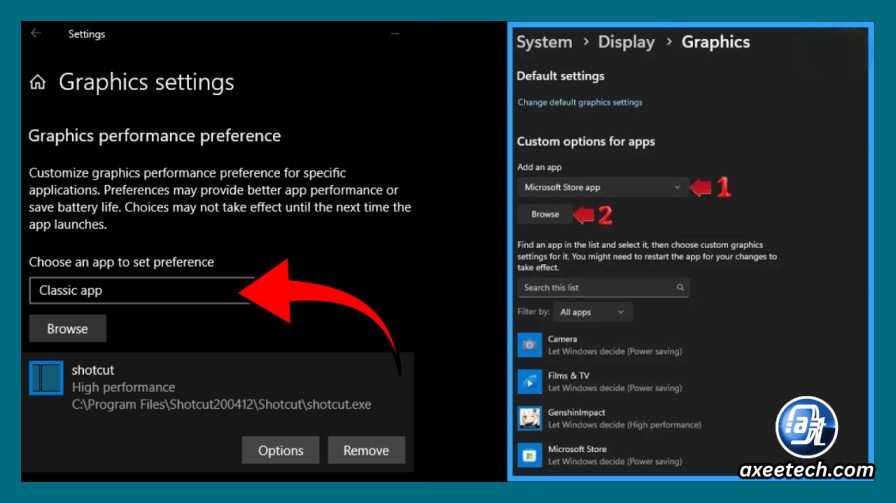896x503 pixels.
Task: Click Graphics performance preference heading
Action: (154, 136)
